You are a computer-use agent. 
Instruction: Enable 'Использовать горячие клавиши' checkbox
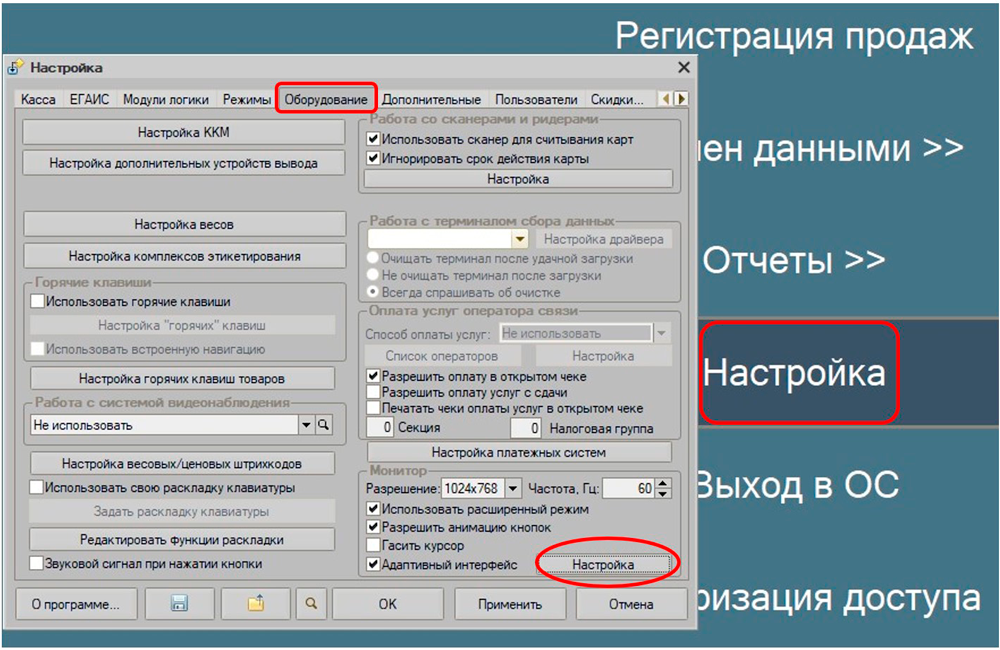[38, 301]
